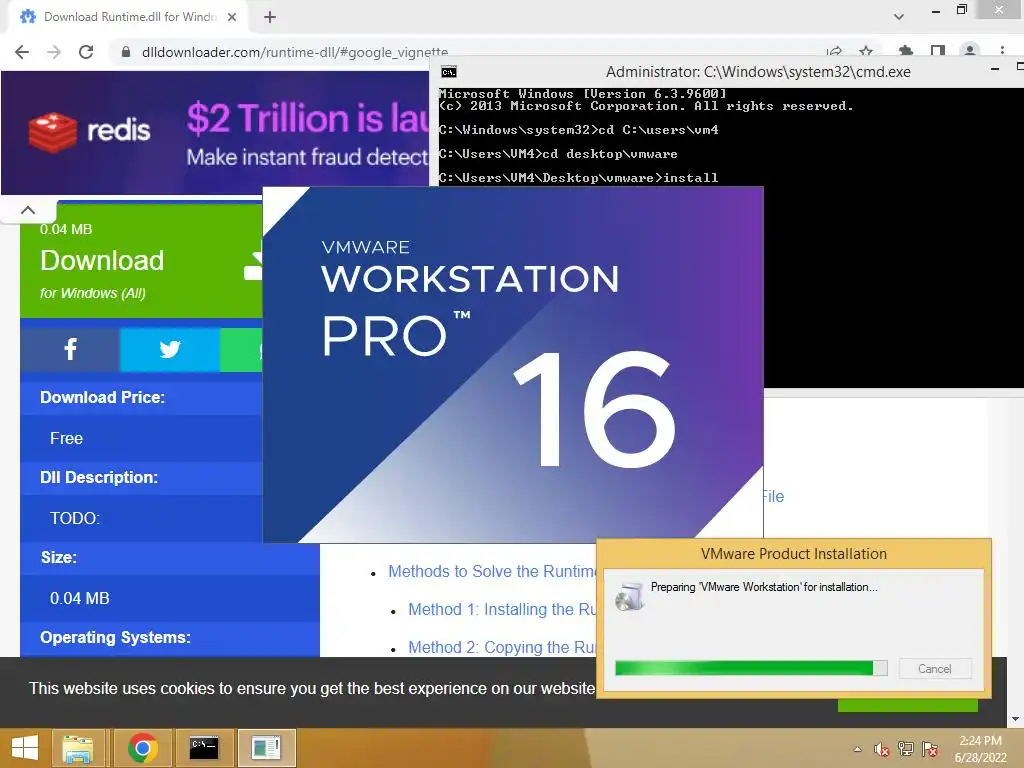Click the Chrome forward arrow
The image size is (1024, 768).
click(54, 52)
